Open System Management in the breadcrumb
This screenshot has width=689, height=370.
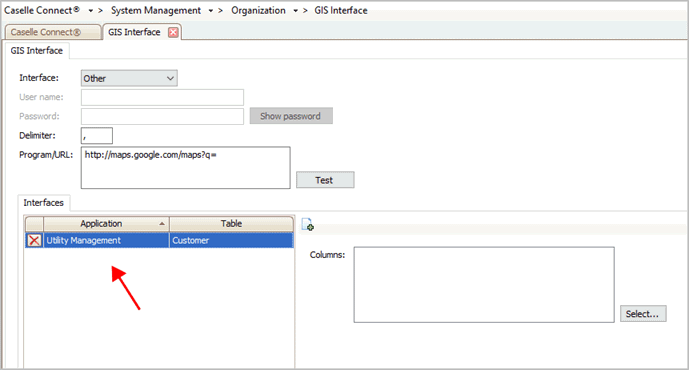pyautogui.click(x=156, y=11)
